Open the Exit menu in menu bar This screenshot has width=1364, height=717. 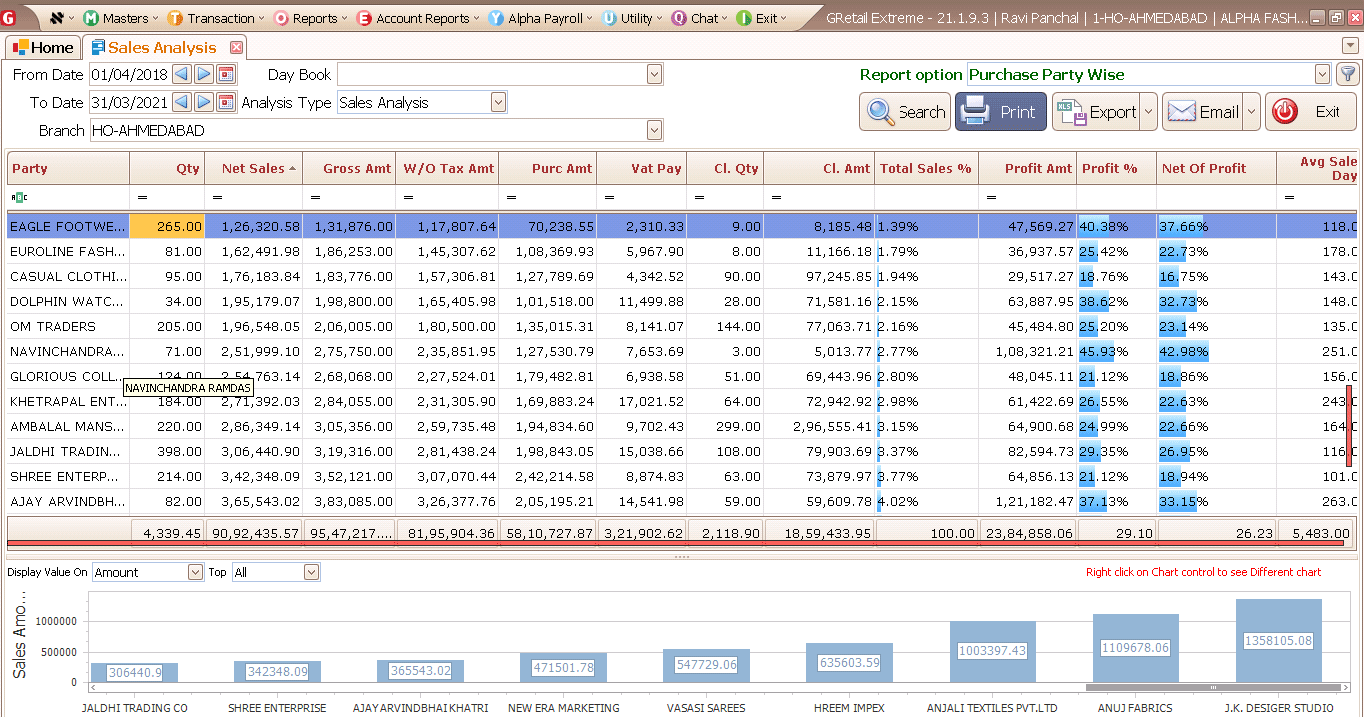761,18
